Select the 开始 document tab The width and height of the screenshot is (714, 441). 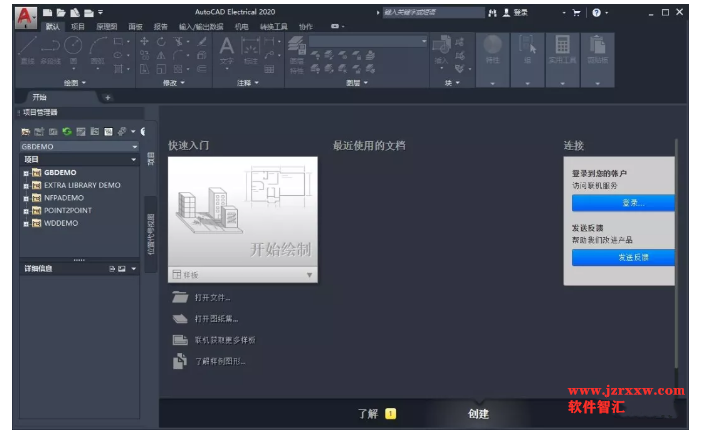[x=40, y=97]
